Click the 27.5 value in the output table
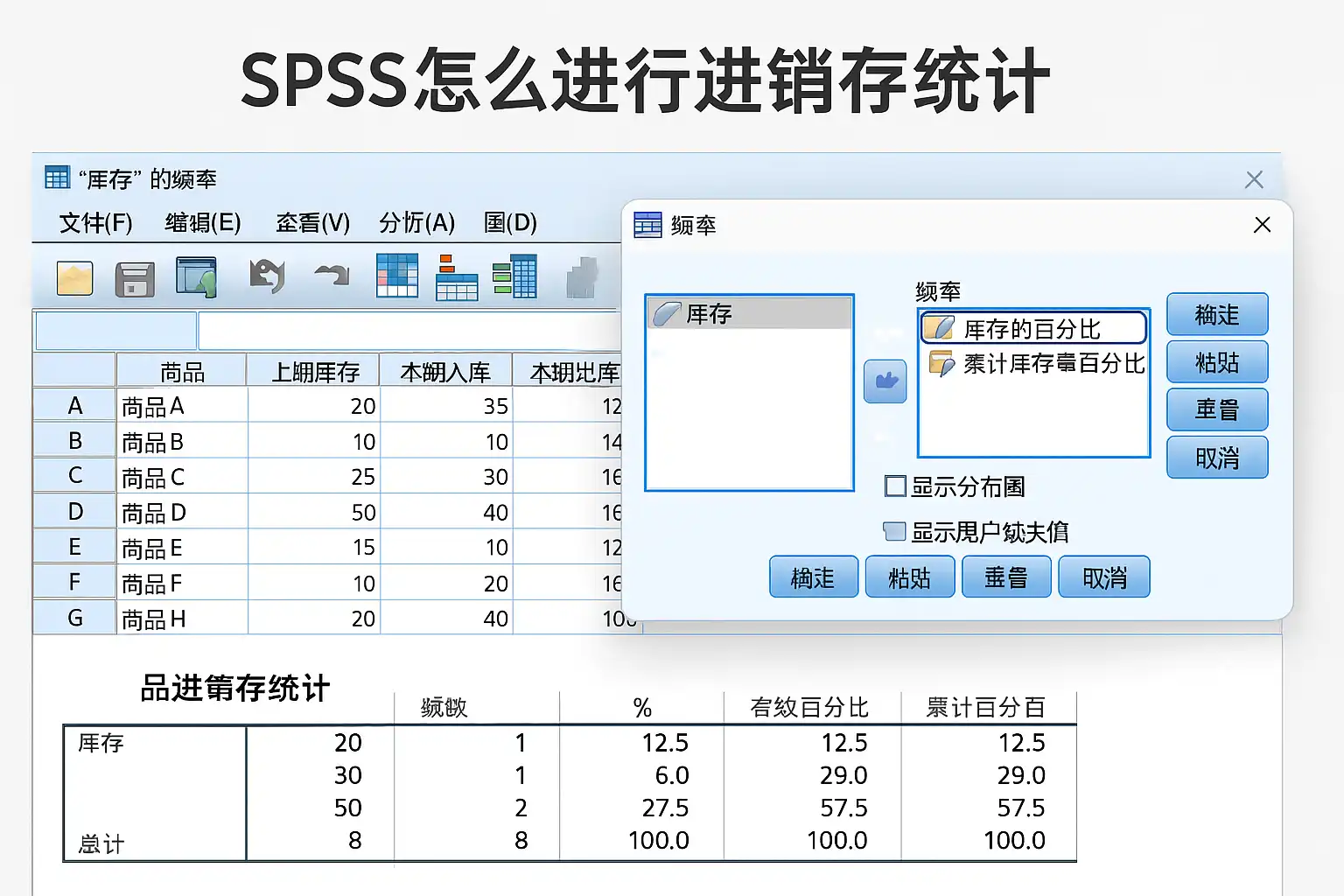Screen dimensions: 1344x896 665,808
